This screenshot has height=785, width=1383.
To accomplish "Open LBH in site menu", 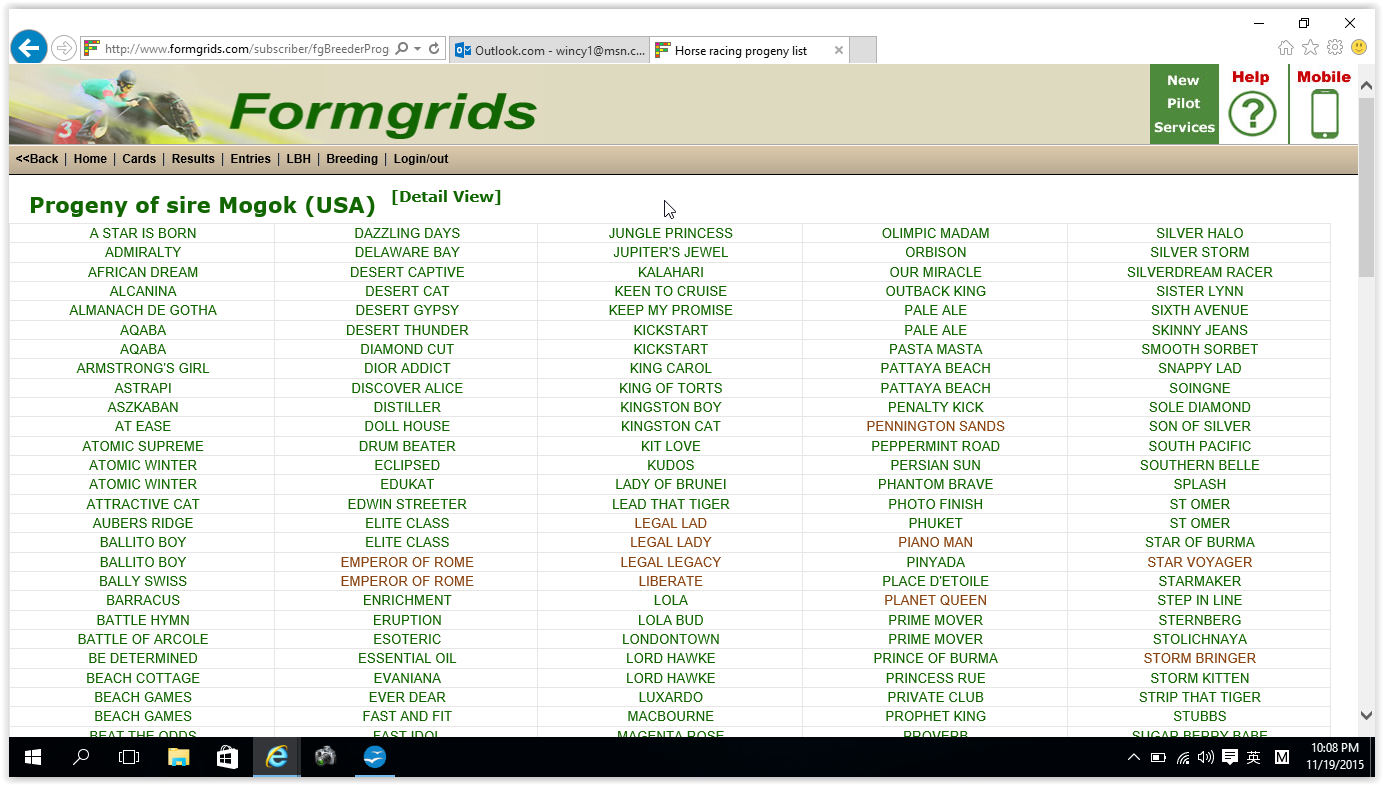I will (298, 159).
